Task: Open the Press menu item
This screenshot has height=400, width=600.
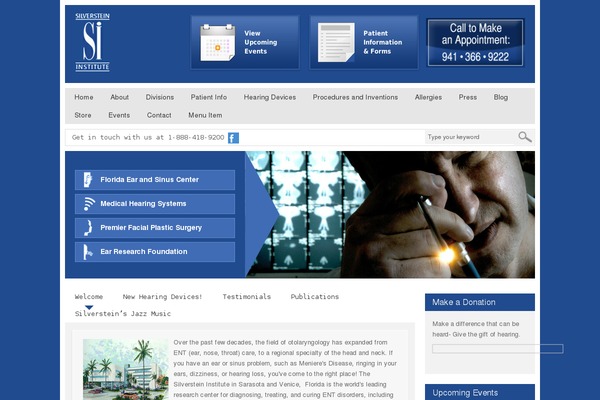Action: [x=468, y=97]
